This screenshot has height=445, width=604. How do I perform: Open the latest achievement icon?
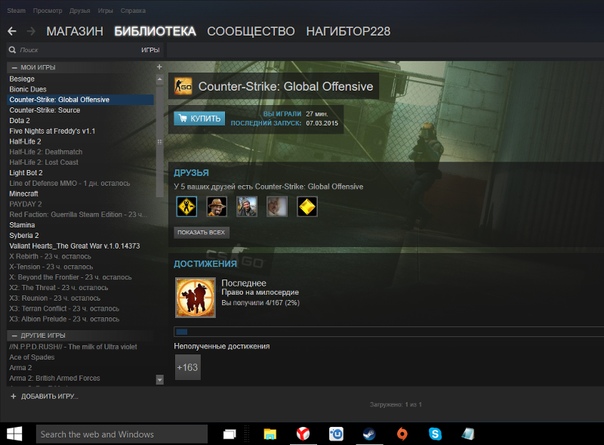pyautogui.click(x=195, y=297)
